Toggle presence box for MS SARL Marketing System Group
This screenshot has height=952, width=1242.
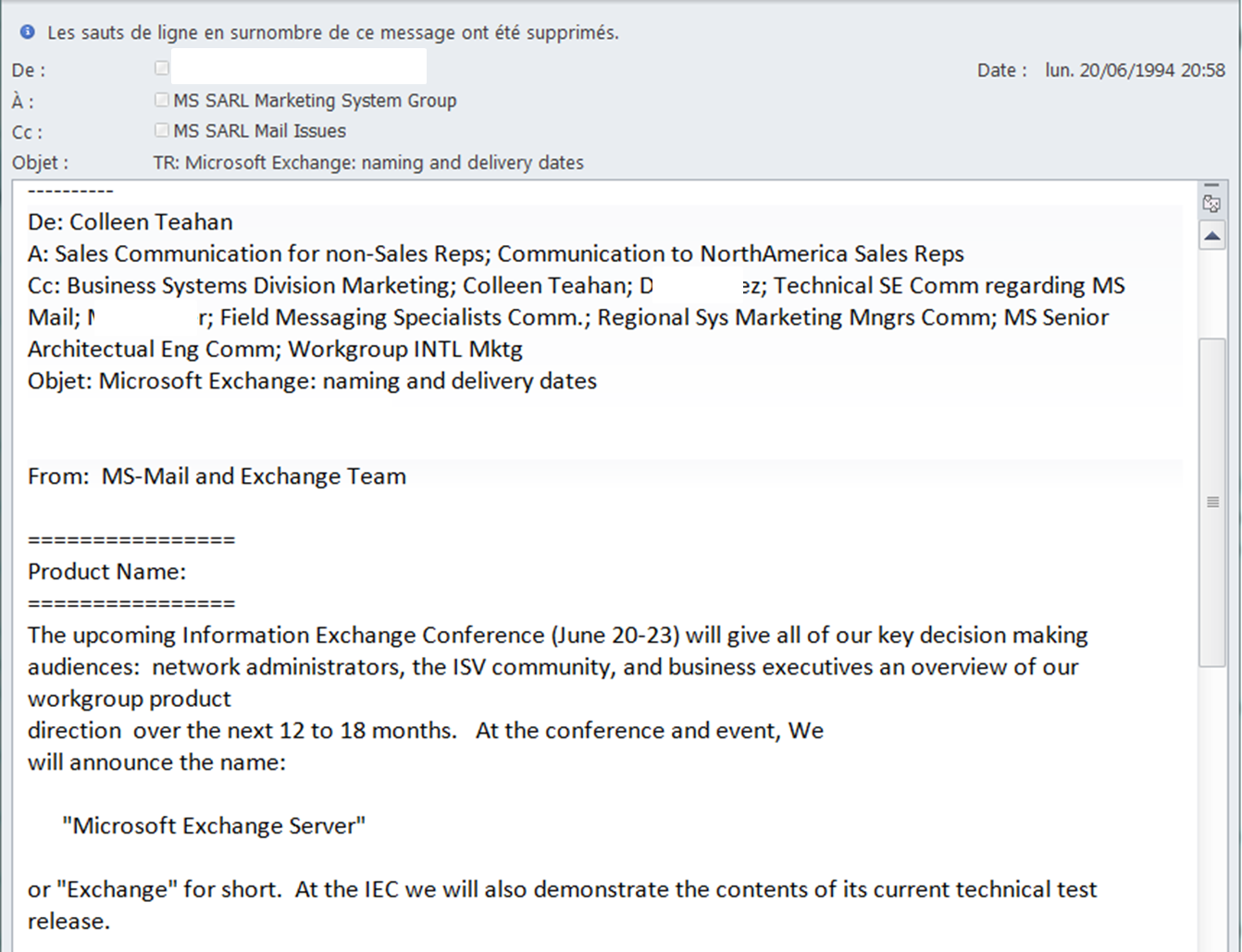click(162, 100)
